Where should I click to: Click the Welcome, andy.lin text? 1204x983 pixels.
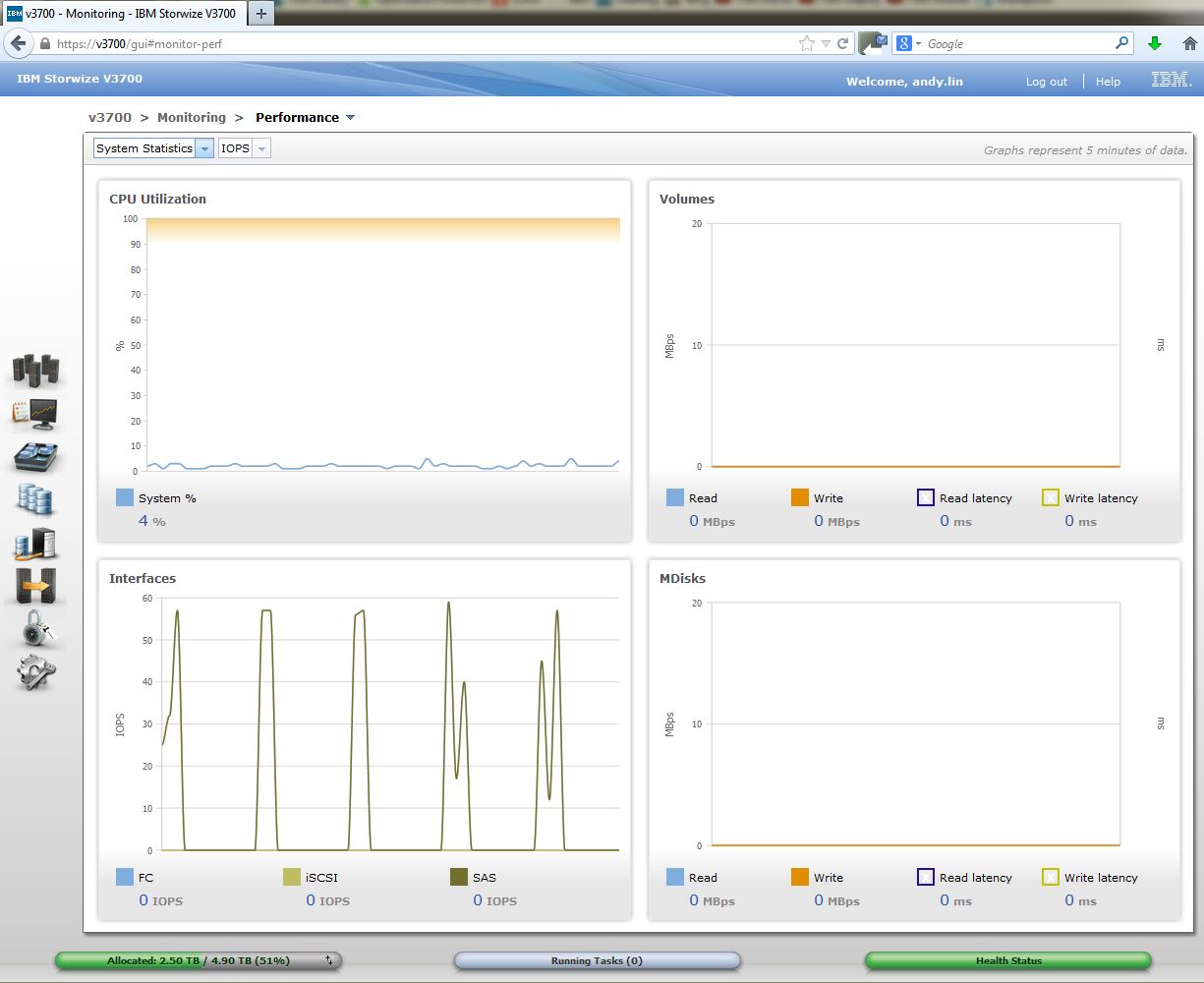[x=904, y=82]
